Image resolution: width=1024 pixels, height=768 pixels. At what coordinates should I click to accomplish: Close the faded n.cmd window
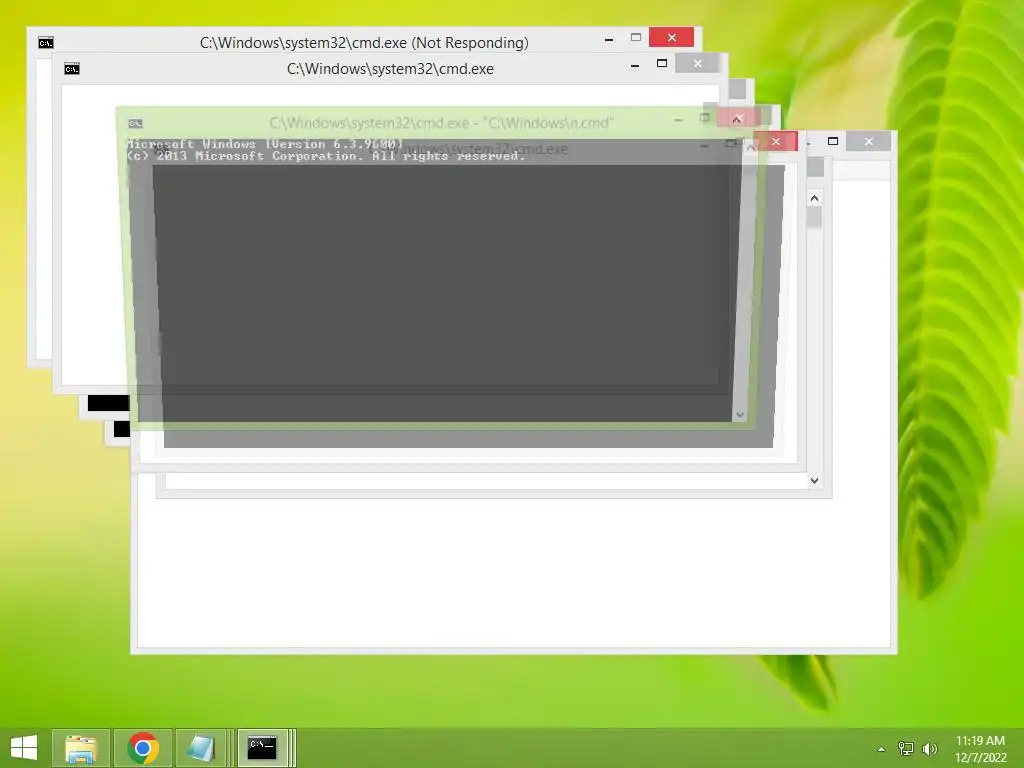[x=737, y=118]
